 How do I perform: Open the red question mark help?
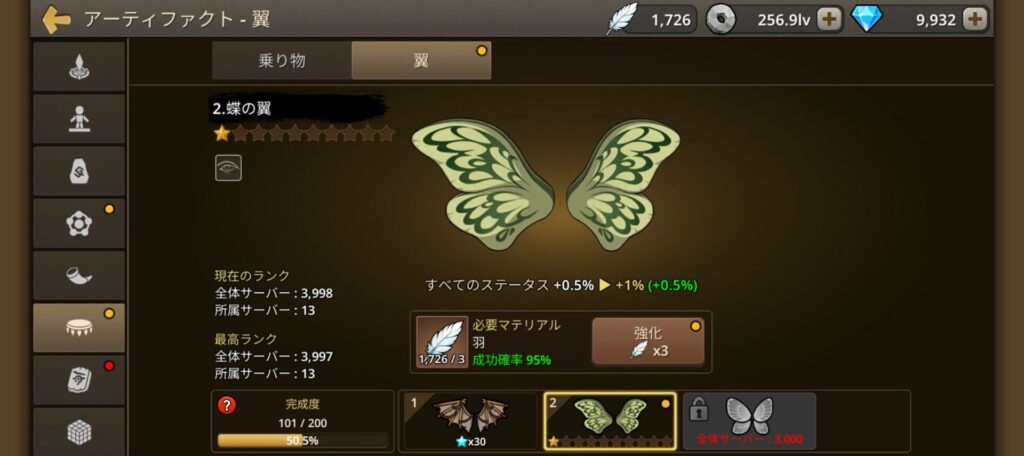point(227,405)
